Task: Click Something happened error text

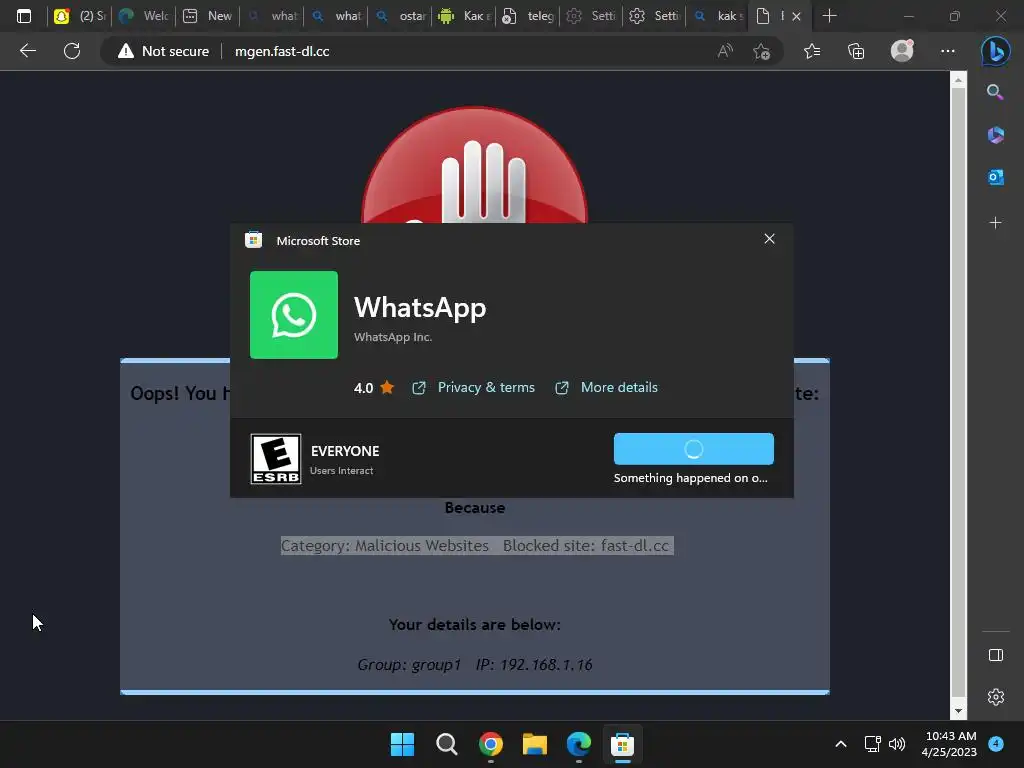Action: pos(690,478)
